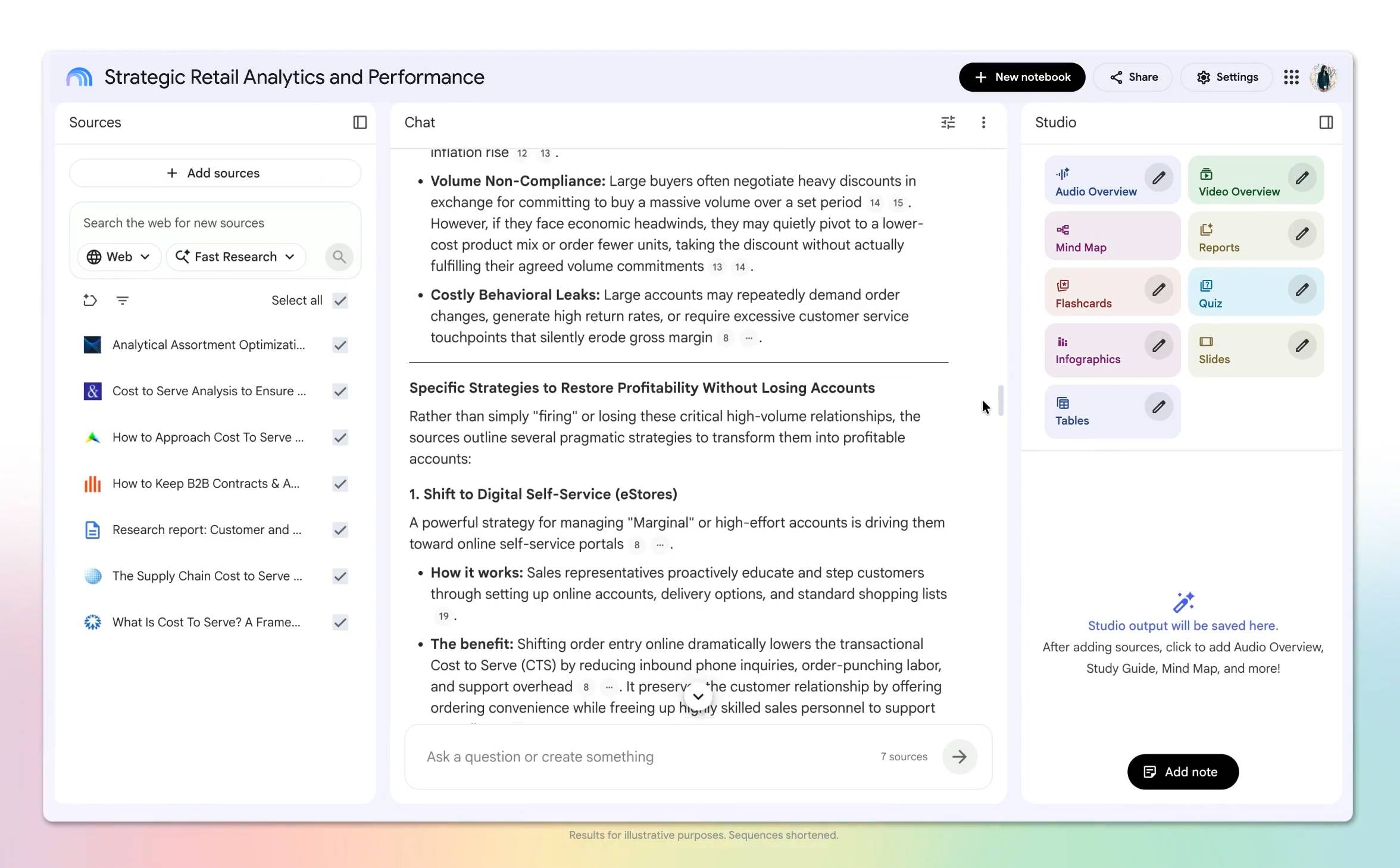Viewport: 1400px width, 868px height.
Task: Edit Reports with its pencil icon
Action: pyautogui.click(x=1302, y=233)
